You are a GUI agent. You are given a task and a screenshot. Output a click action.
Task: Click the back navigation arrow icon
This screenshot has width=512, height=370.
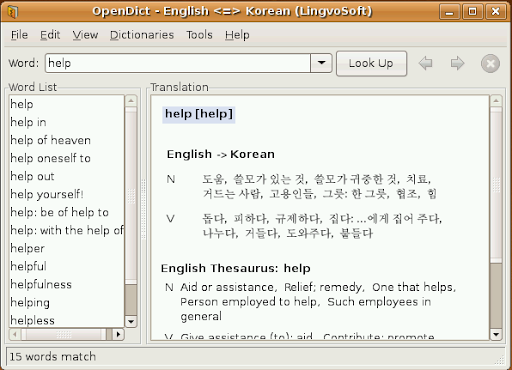pyautogui.click(x=425, y=63)
